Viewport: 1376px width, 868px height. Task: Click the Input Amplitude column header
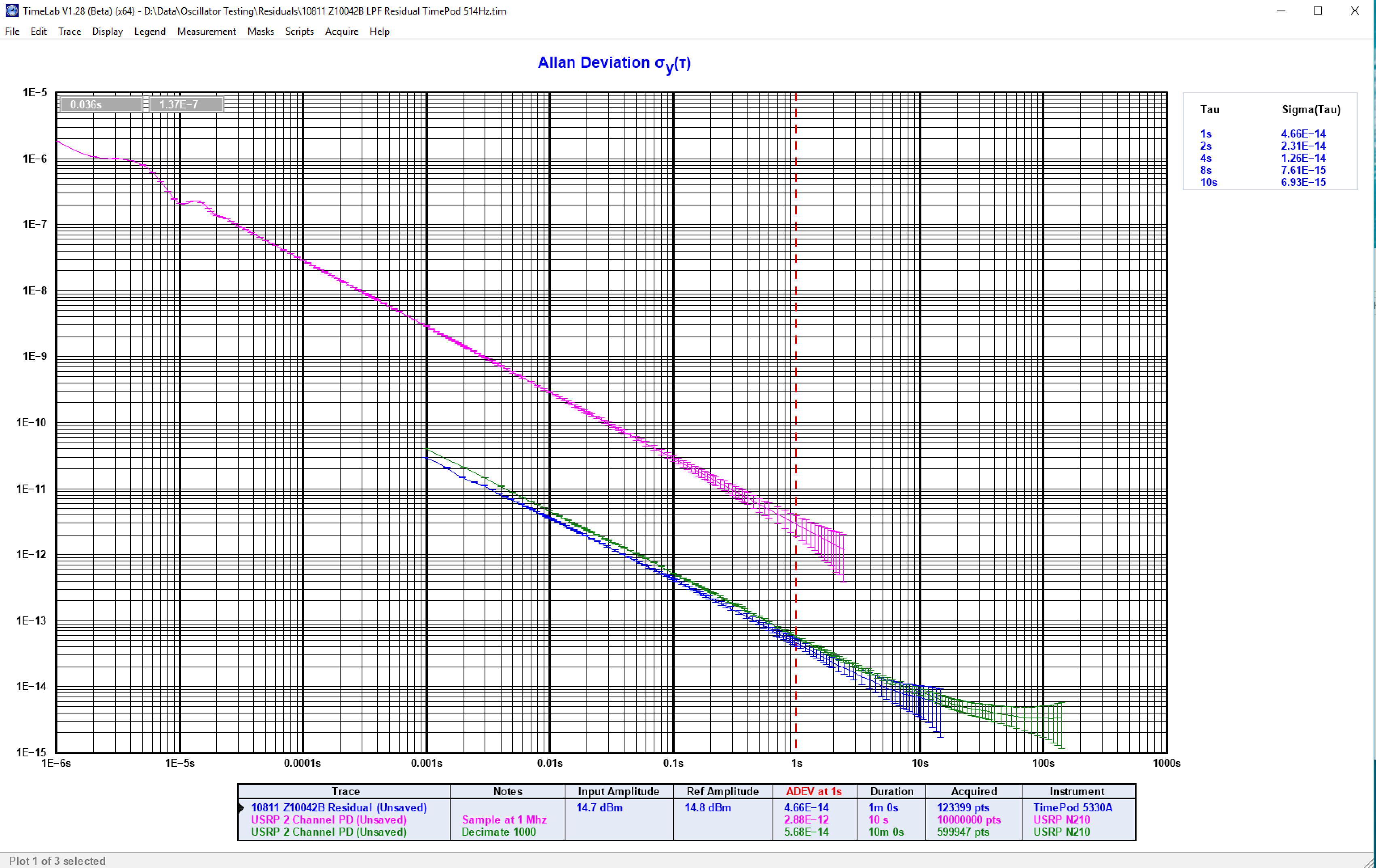click(618, 792)
